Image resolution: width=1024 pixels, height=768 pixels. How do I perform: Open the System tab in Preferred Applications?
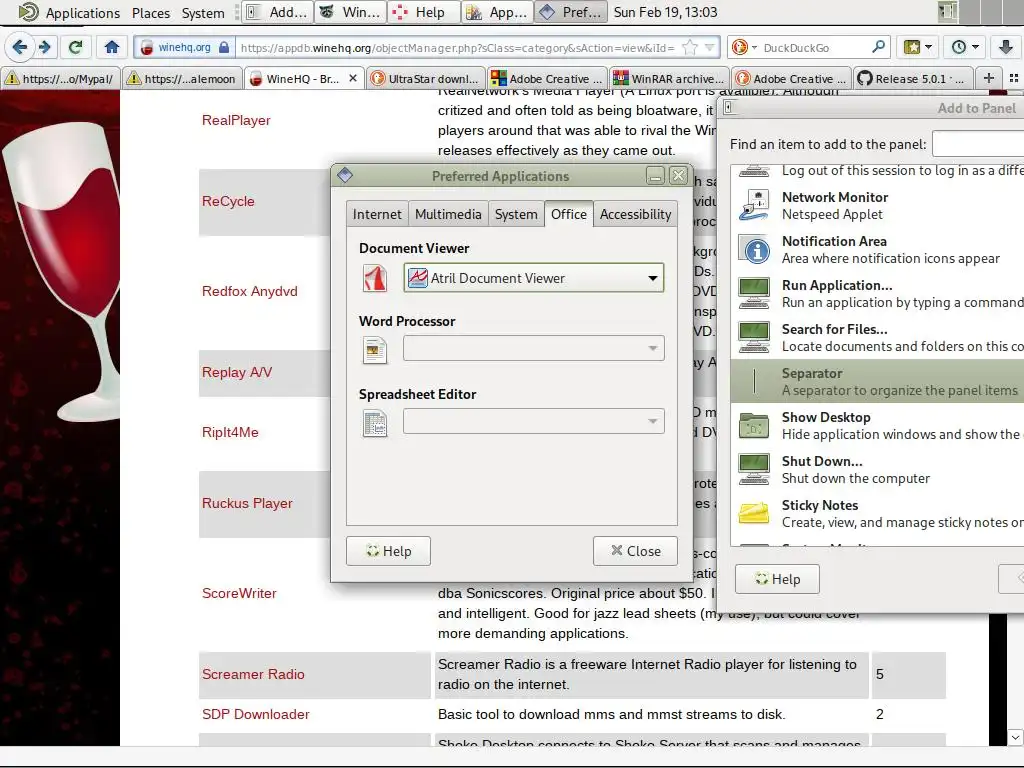coord(516,214)
